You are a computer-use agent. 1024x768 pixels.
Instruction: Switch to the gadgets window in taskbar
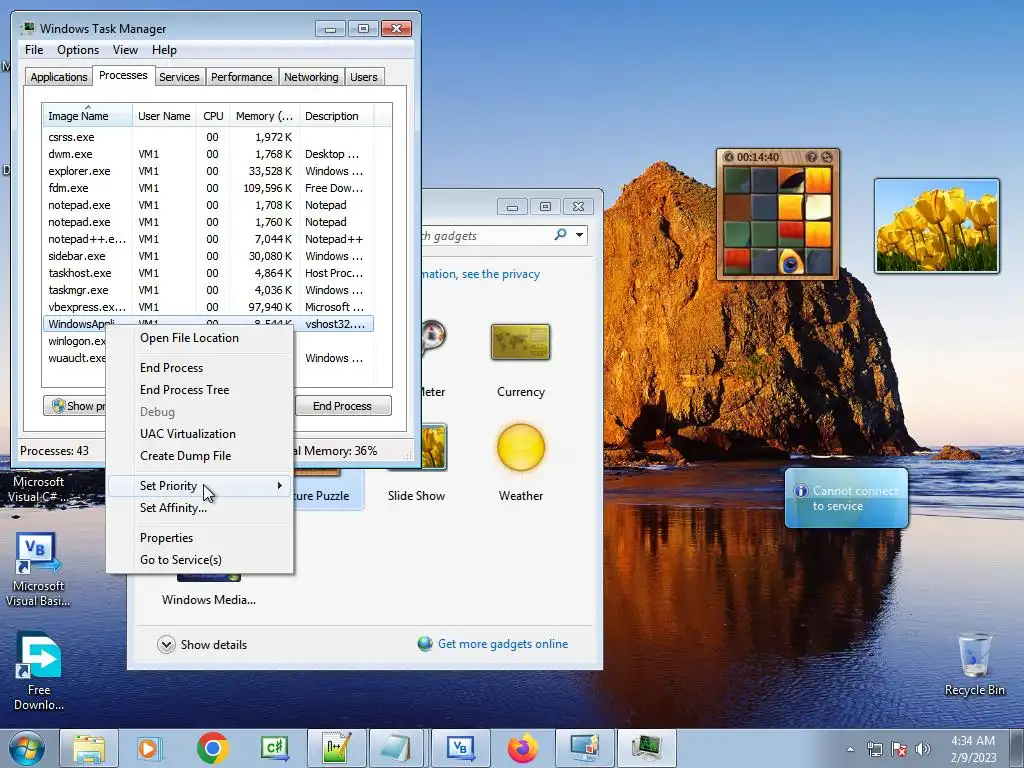tap(584, 748)
